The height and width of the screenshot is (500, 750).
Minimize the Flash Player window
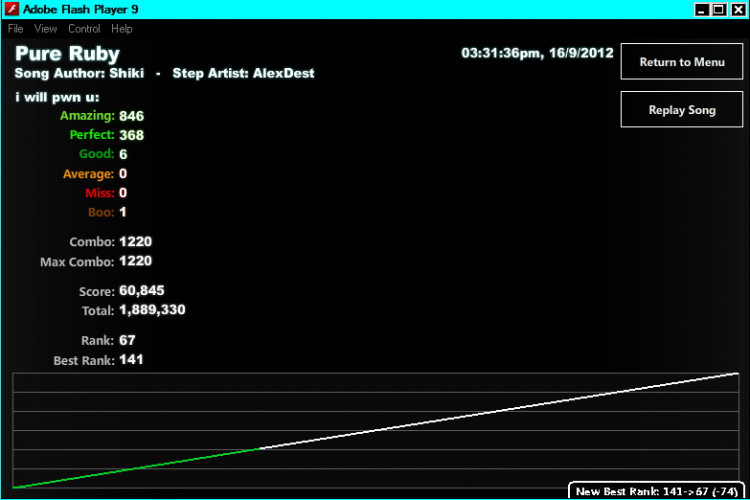tap(701, 10)
